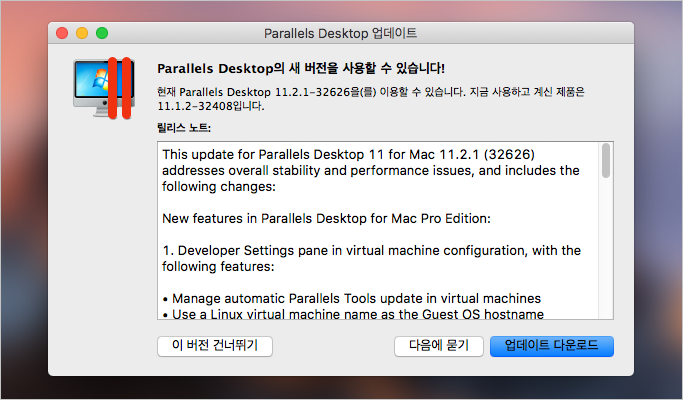Click the 이 버전 건너뛰기 button
Screen dimensions: 683x400
(x=215, y=346)
